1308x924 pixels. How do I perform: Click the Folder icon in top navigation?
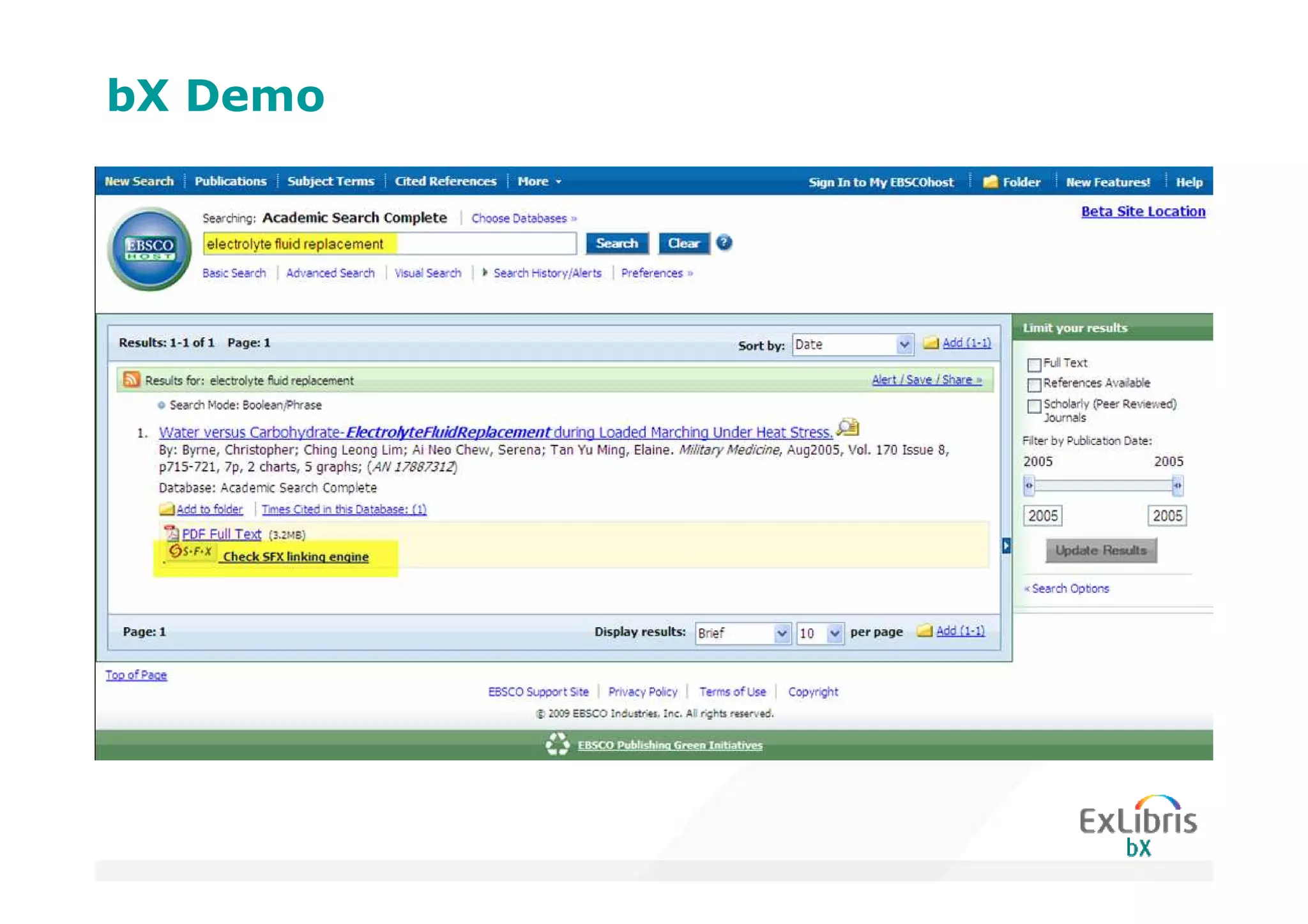[x=990, y=182]
